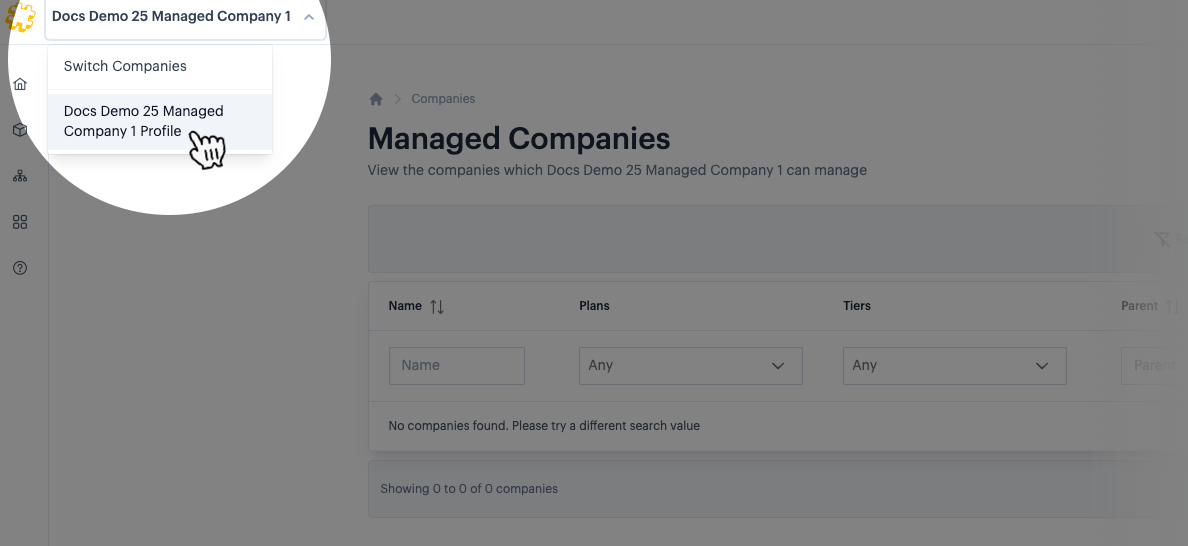Focus the Name filter input field
This screenshot has height=546, width=1188.
tap(456, 366)
